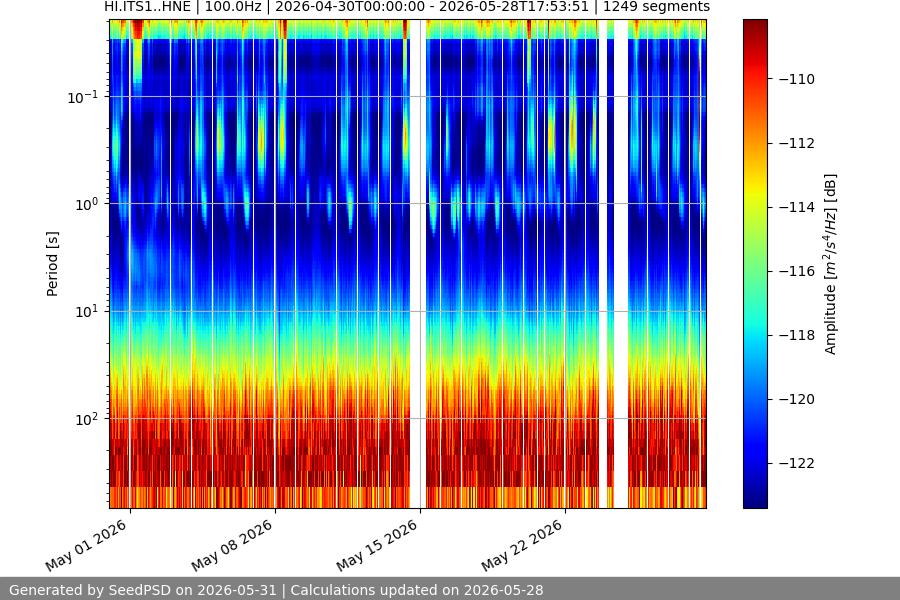Click the spectrogram plot area
This screenshot has width=900, height=600.
(408, 264)
